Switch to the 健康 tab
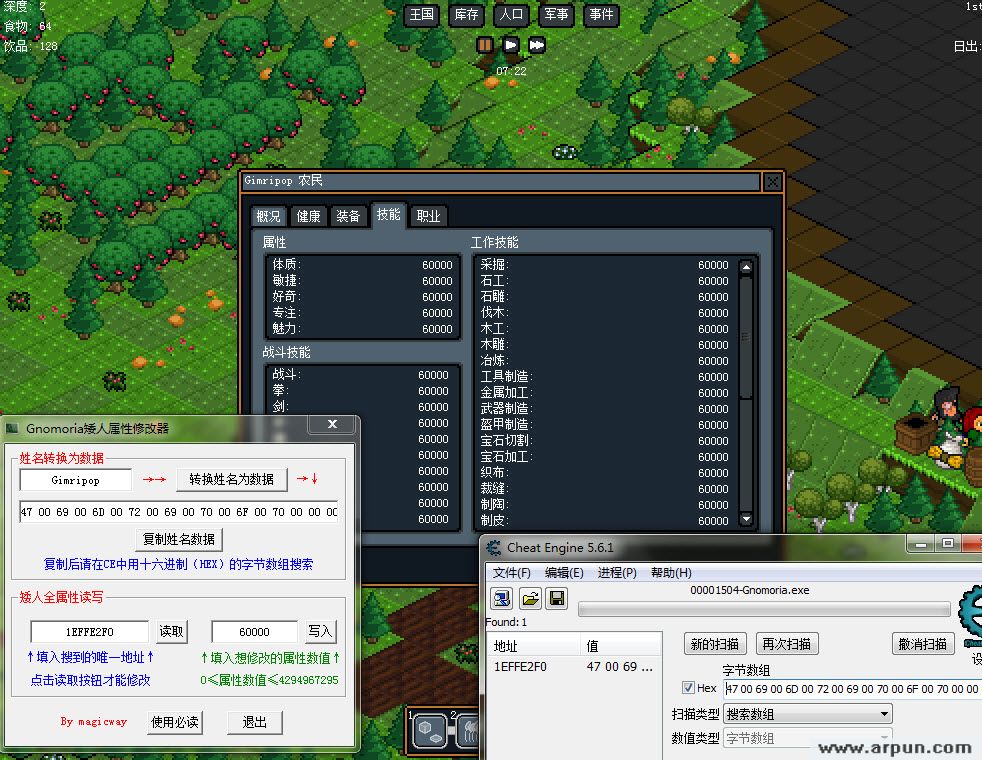The image size is (982, 760). [309, 216]
